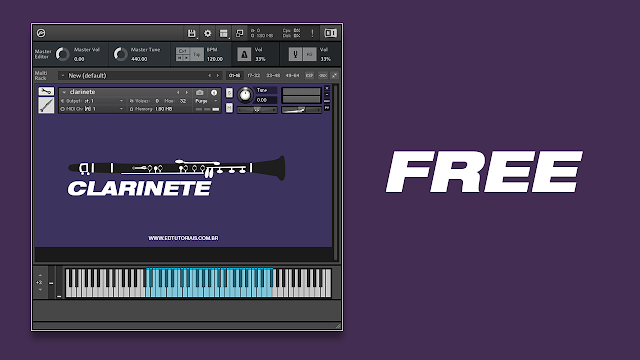The image size is (640, 360).
Task: Click the Max voices value 32
Action: 183,101
